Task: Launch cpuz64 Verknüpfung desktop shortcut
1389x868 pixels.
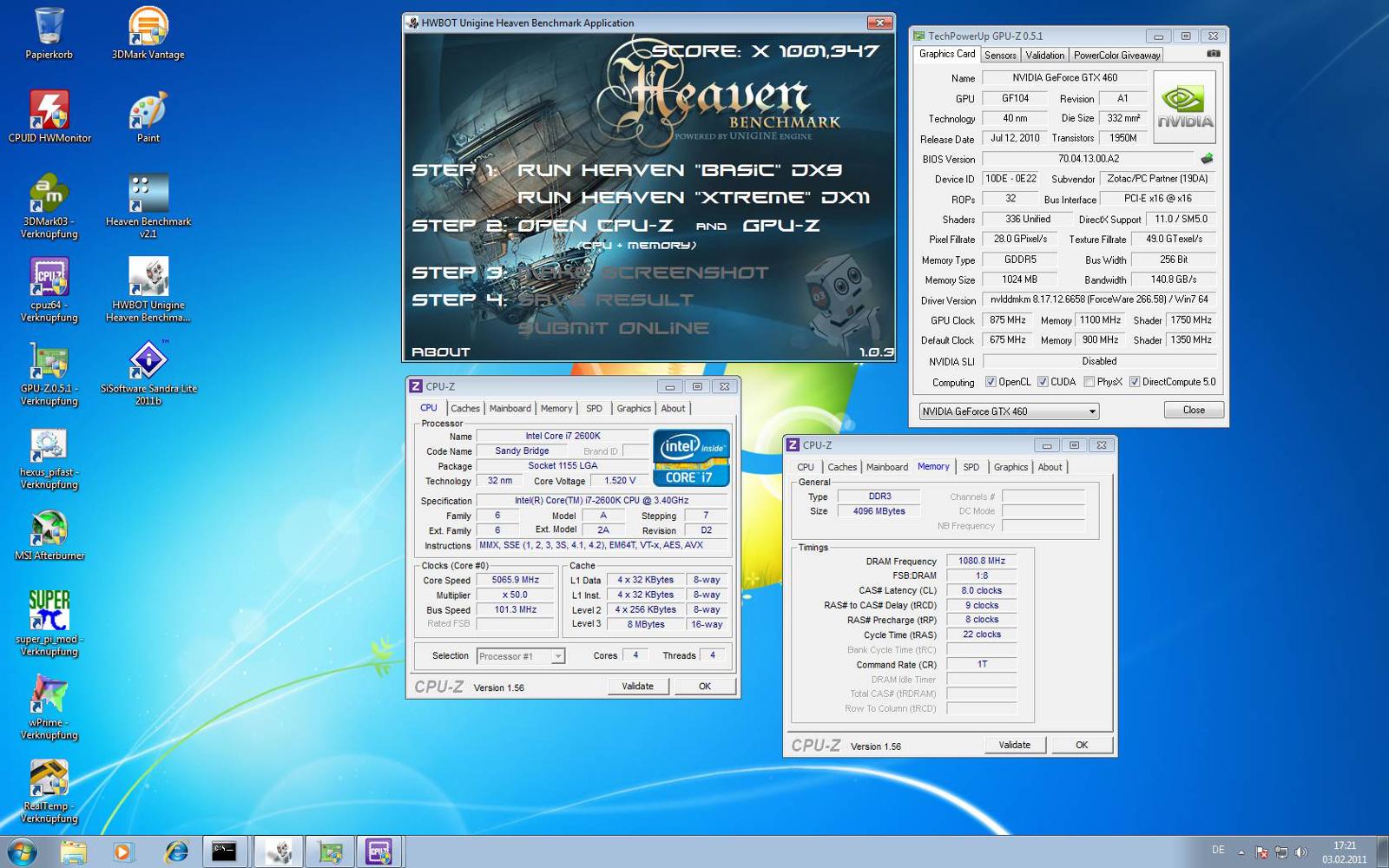Action: point(49,290)
